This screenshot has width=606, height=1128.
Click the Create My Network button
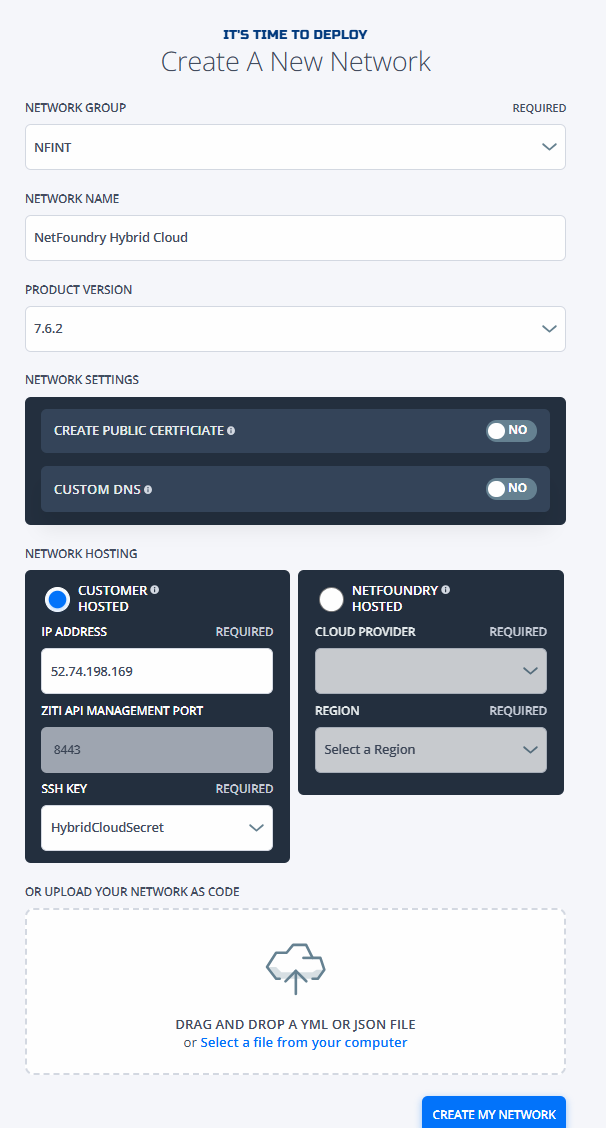494,1113
